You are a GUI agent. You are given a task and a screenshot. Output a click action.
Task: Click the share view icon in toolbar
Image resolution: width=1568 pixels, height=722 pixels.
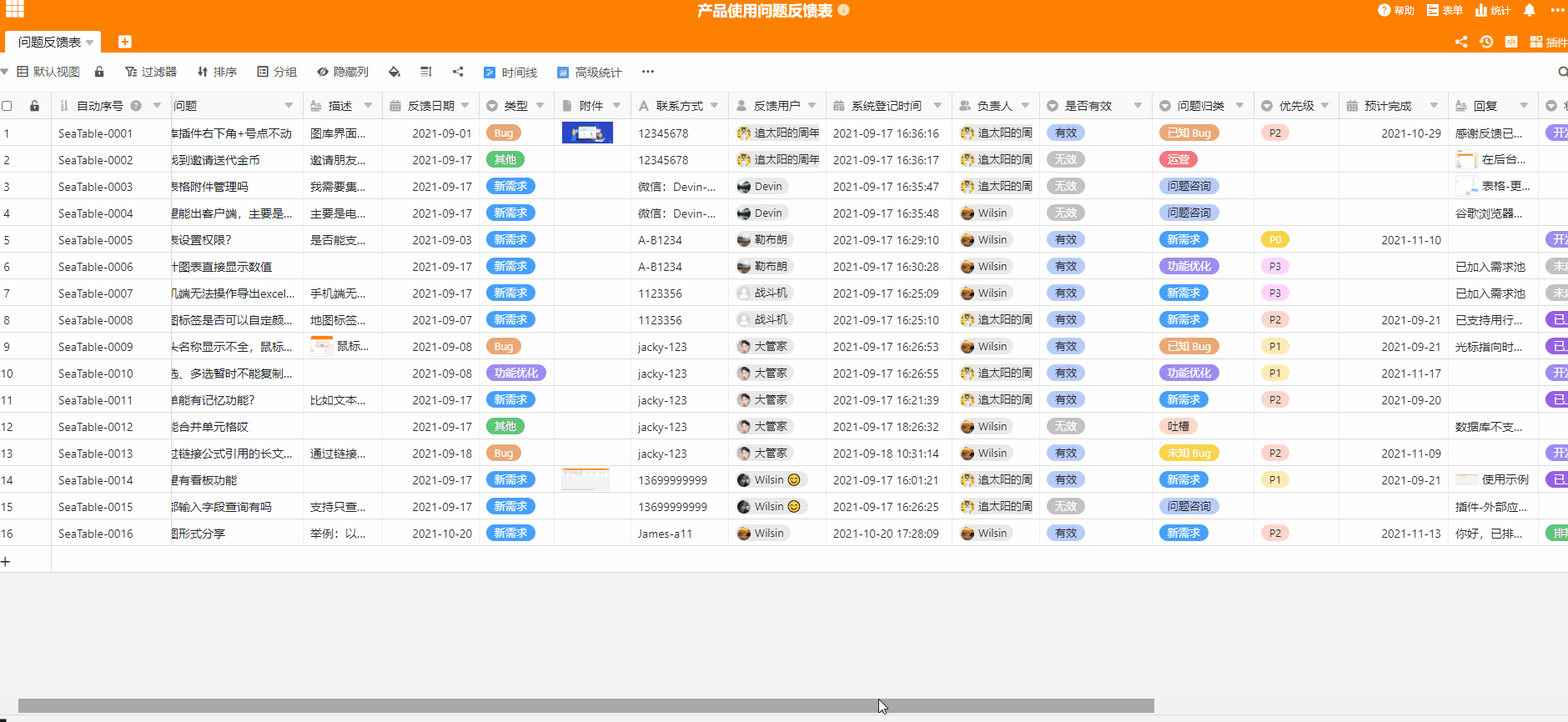point(458,72)
